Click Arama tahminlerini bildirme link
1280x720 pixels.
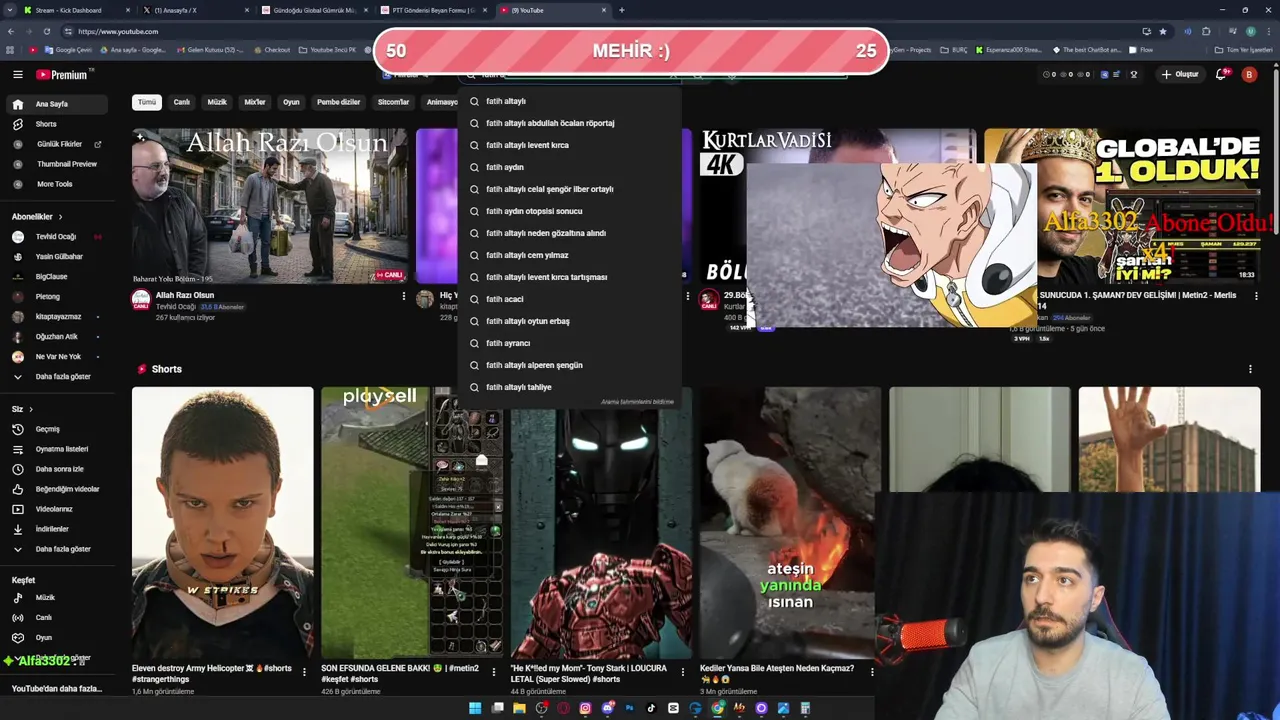(x=637, y=402)
